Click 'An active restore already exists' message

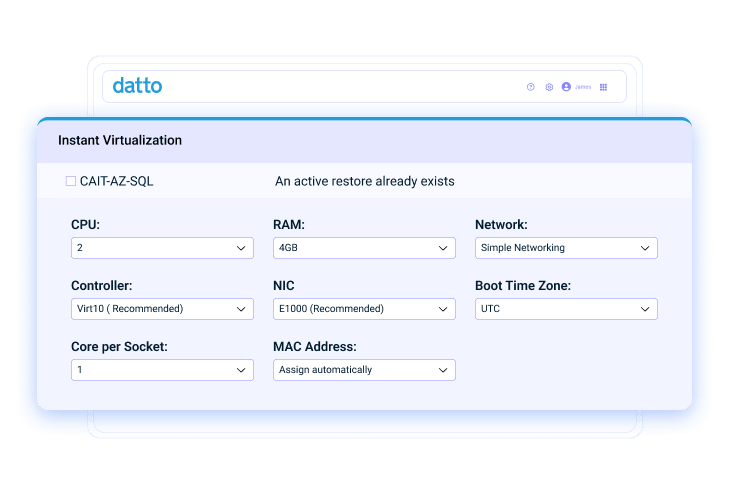tap(365, 181)
